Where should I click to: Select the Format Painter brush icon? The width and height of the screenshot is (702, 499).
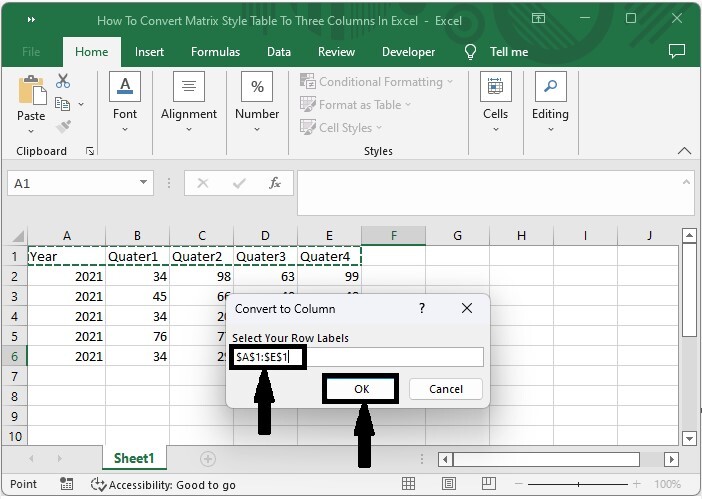tap(63, 127)
